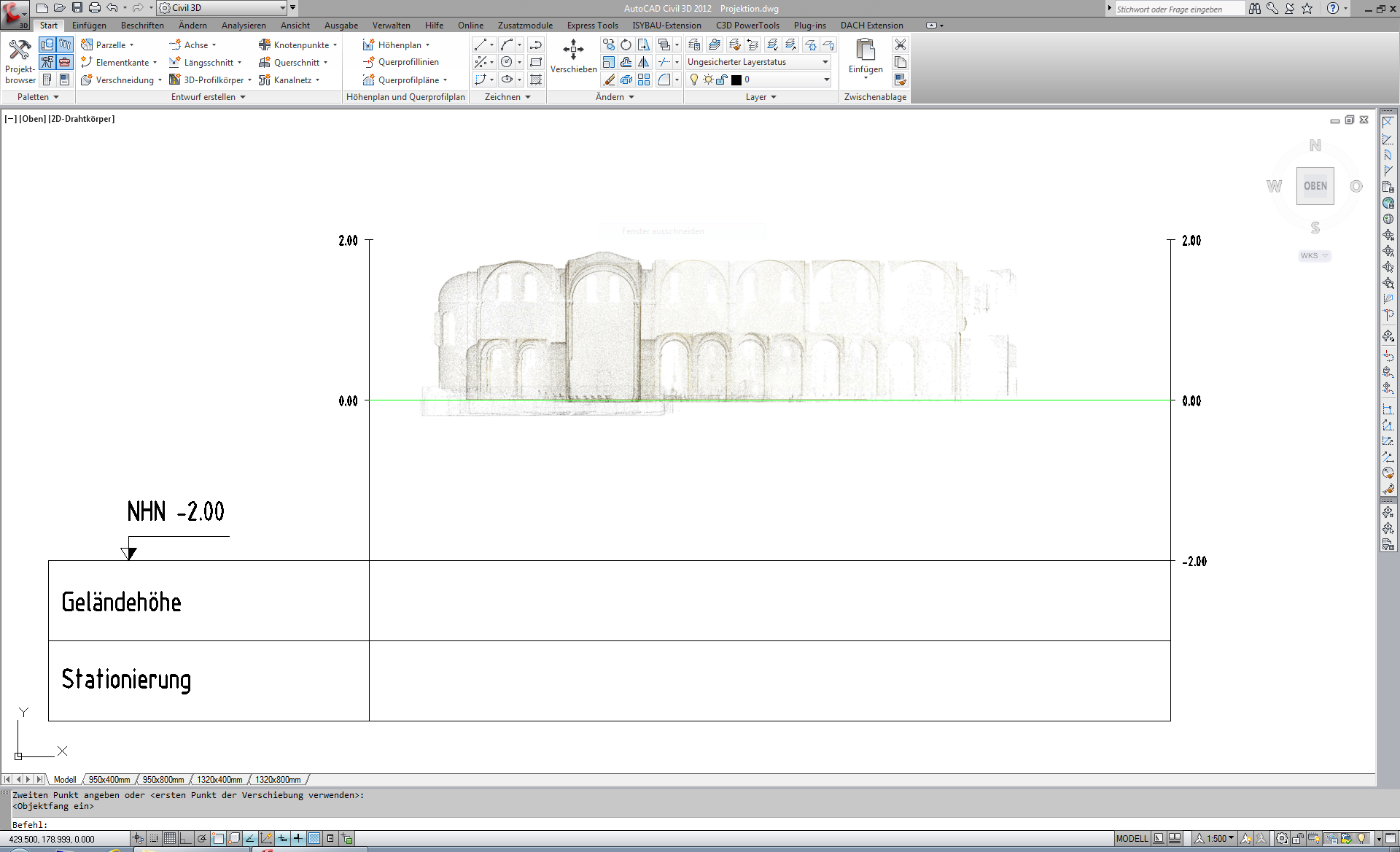Viewport: 1400px width, 852px height.
Task: Click the Parzelle button
Action: pyautogui.click(x=107, y=44)
